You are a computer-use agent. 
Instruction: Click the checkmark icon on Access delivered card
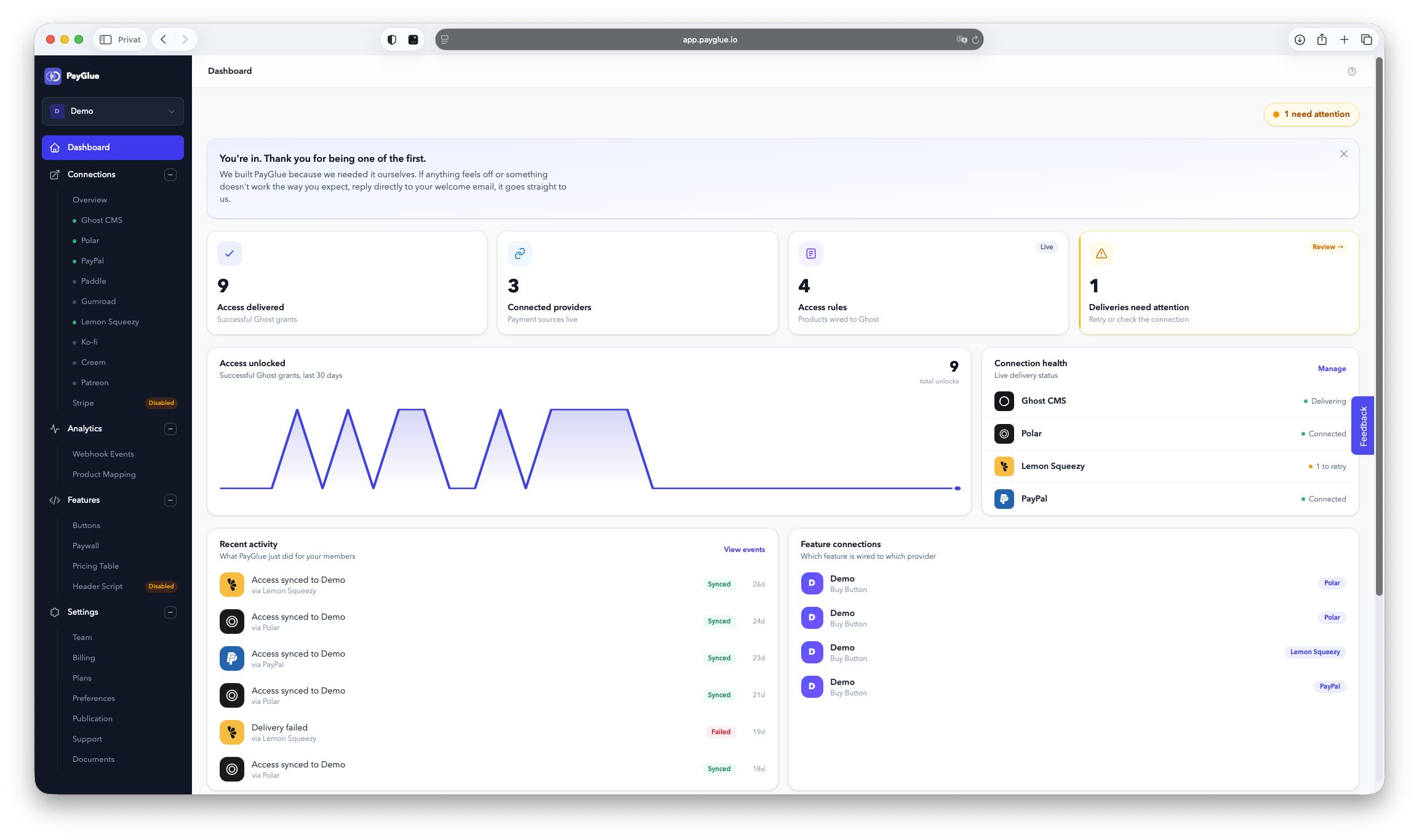point(230,254)
